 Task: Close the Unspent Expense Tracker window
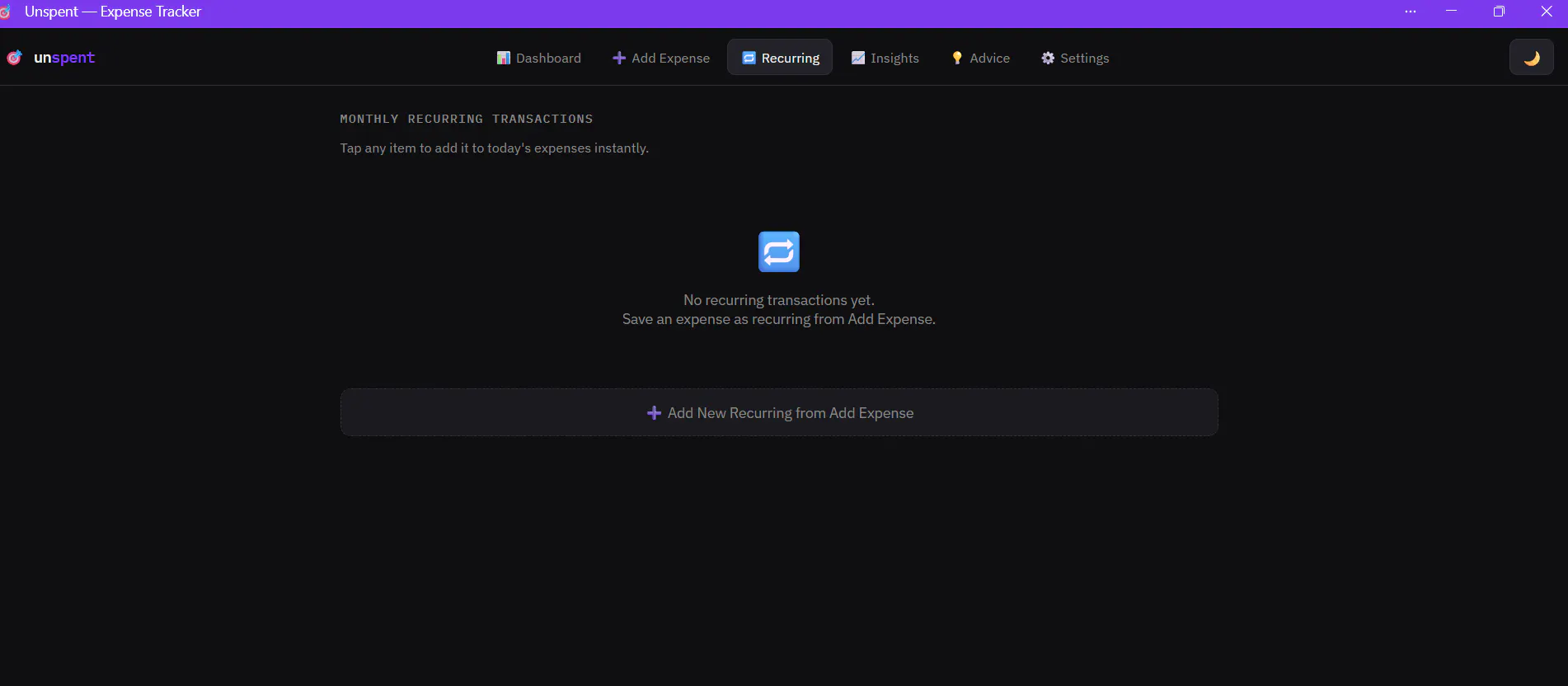1547,12
